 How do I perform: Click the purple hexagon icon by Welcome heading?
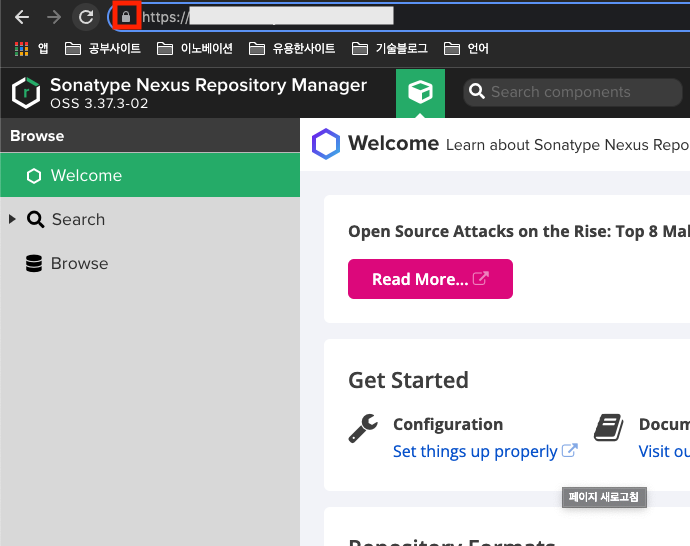click(326, 144)
